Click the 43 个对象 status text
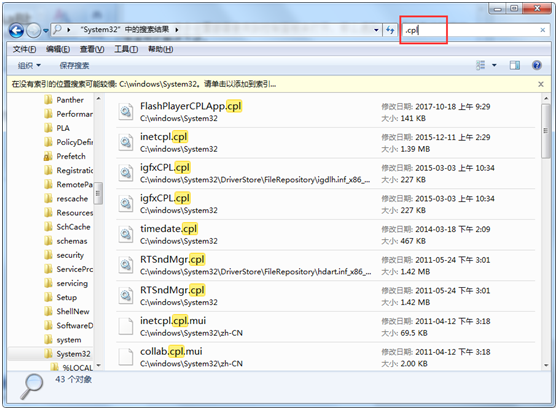 73,379
